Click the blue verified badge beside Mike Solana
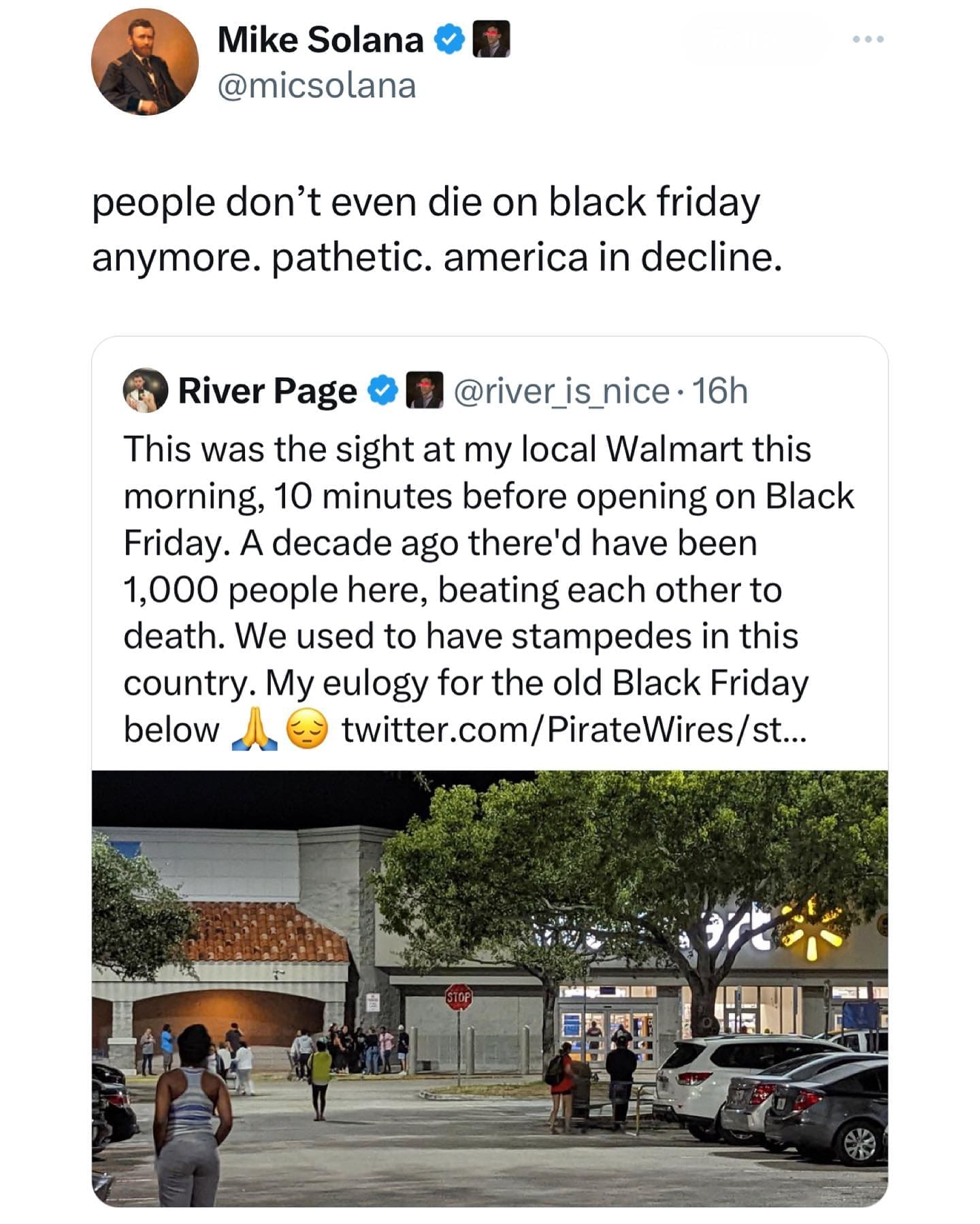Screen dimensions: 980x1224 click(x=450, y=40)
